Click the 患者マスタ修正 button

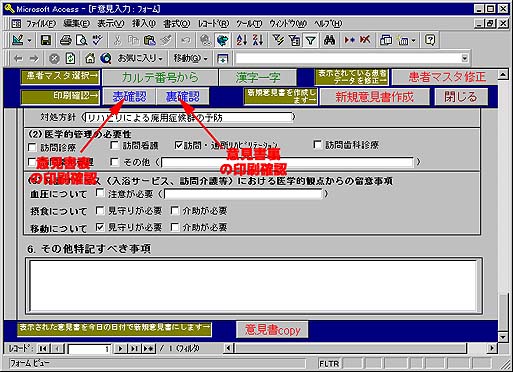[445, 77]
